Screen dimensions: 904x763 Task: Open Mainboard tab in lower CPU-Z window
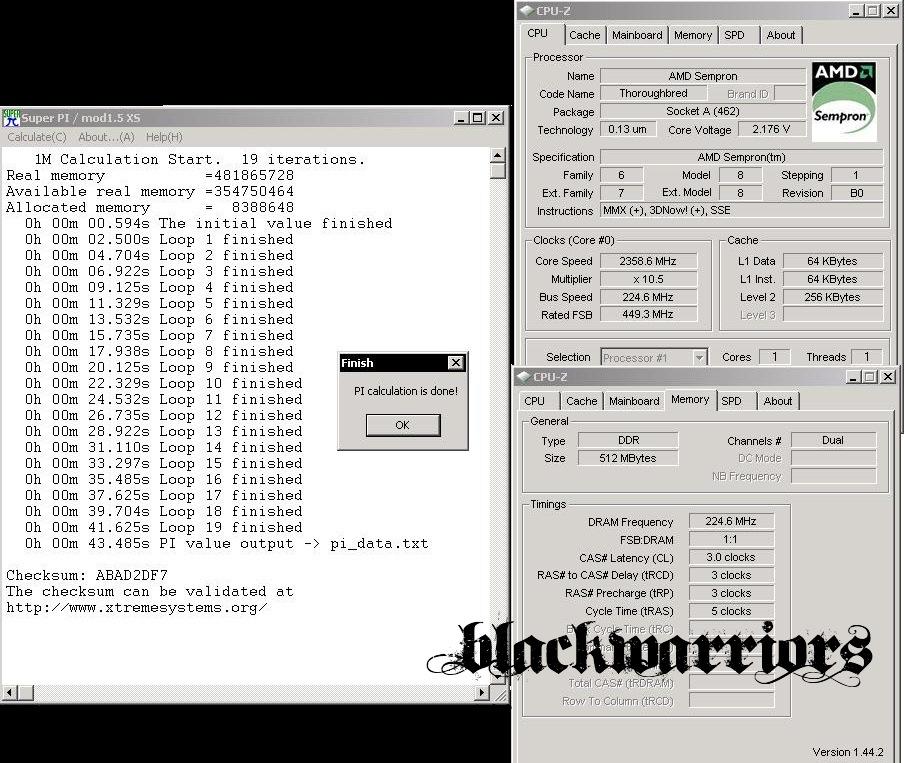tap(634, 401)
